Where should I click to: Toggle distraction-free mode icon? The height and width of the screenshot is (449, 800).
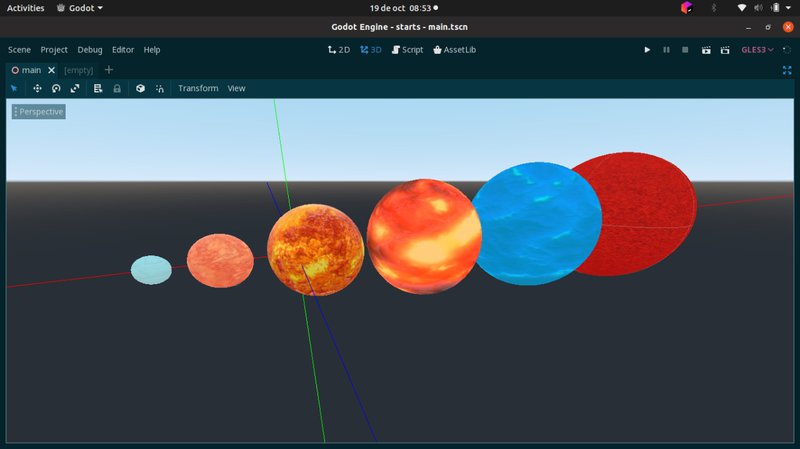786,70
